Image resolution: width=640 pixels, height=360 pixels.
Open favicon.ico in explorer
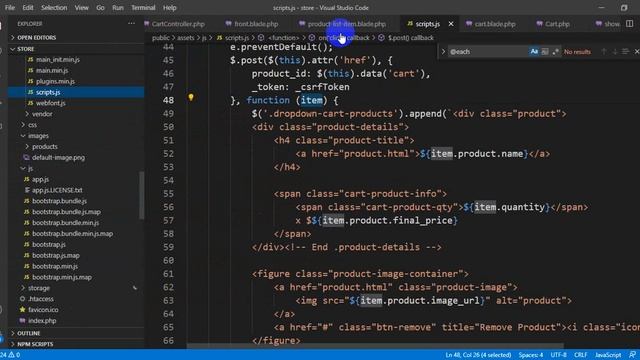point(43,310)
